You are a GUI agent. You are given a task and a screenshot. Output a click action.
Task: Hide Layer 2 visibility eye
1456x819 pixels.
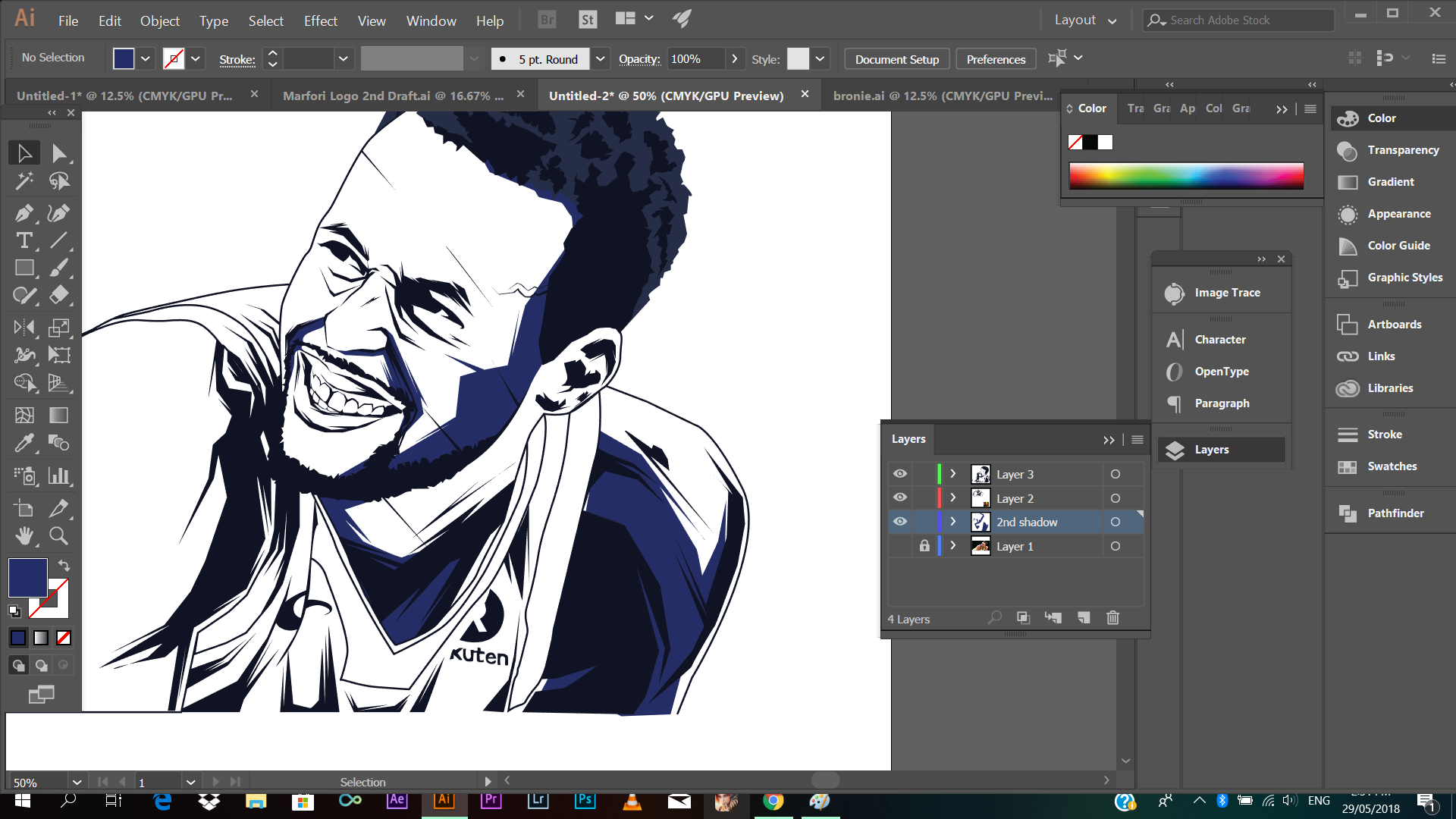click(900, 497)
